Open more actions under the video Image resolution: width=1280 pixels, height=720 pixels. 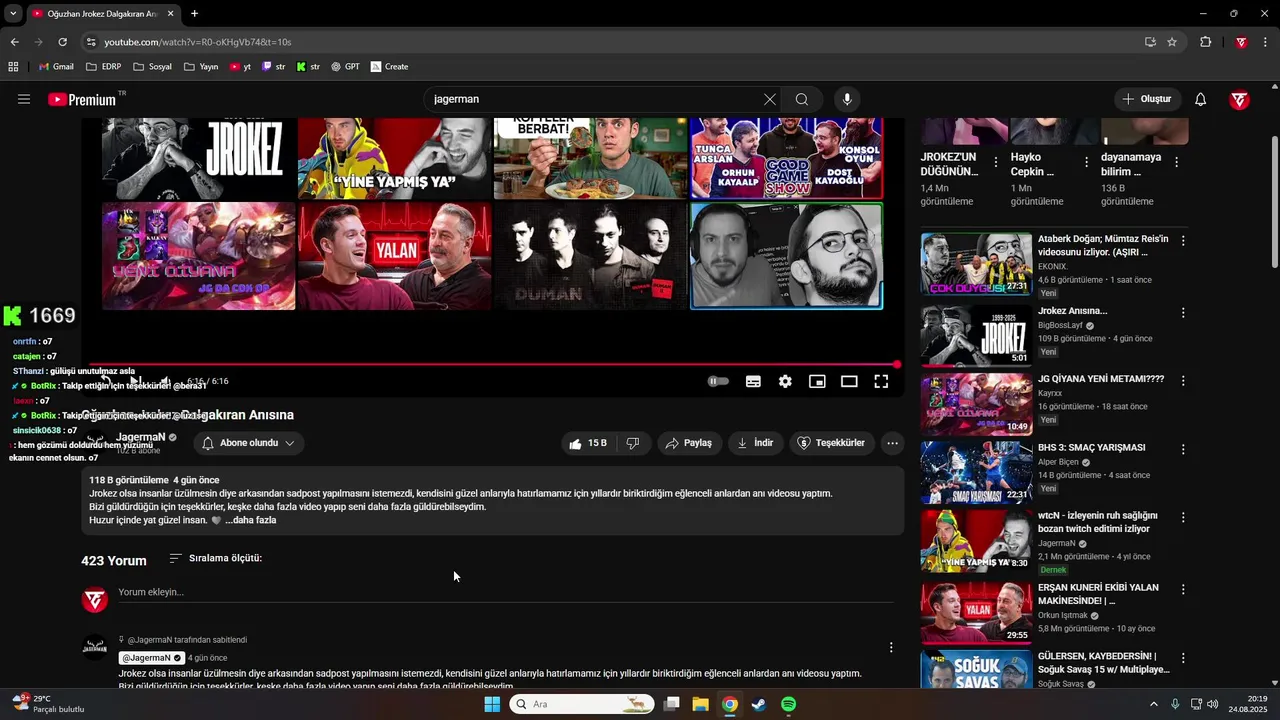coord(892,443)
